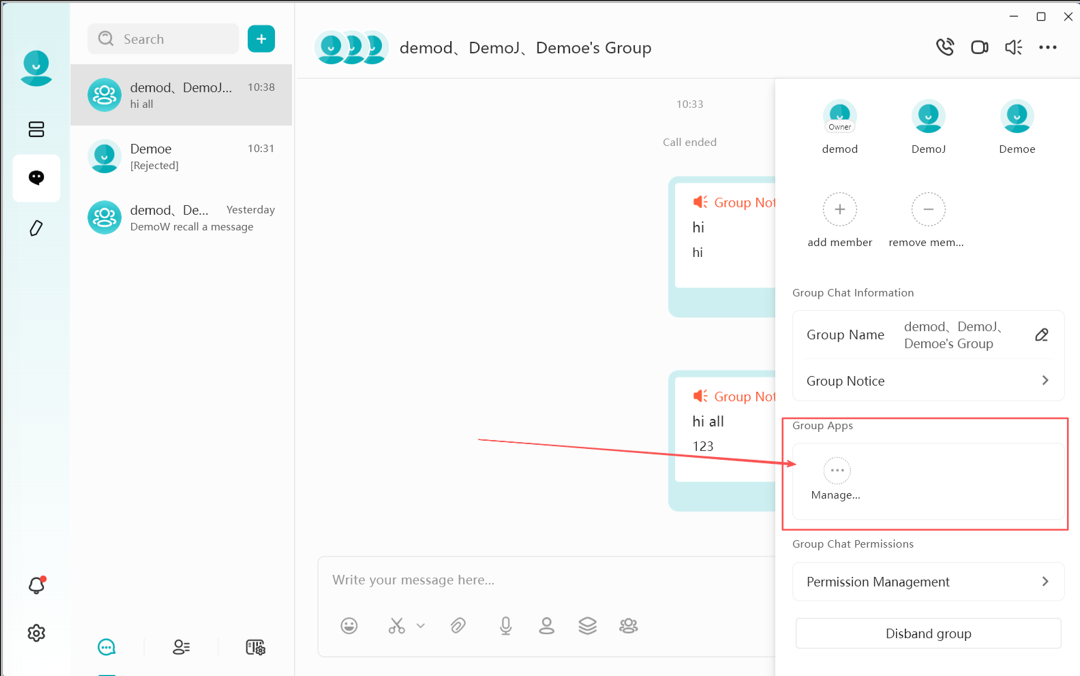Open settings gear icon
Screen dimensions: 1080x676
pyautogui.click(x=37, y=633)
